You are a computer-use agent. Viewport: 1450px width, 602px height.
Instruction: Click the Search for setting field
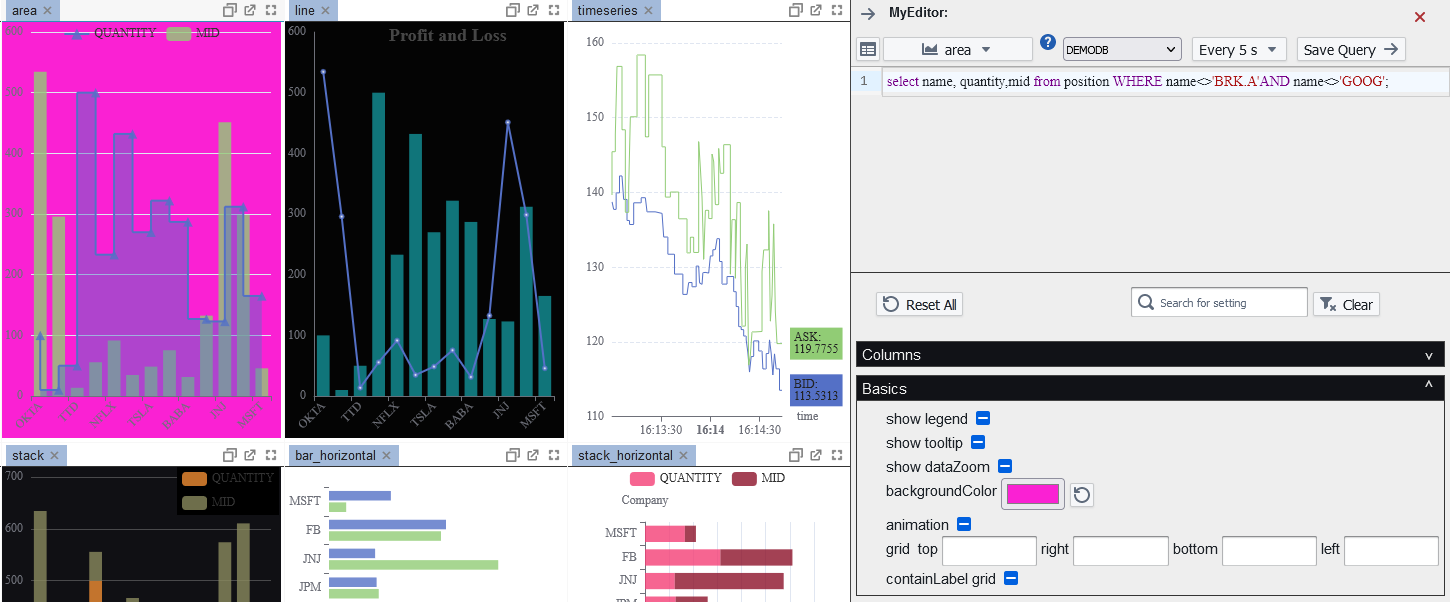click(x=1220, y=302)
